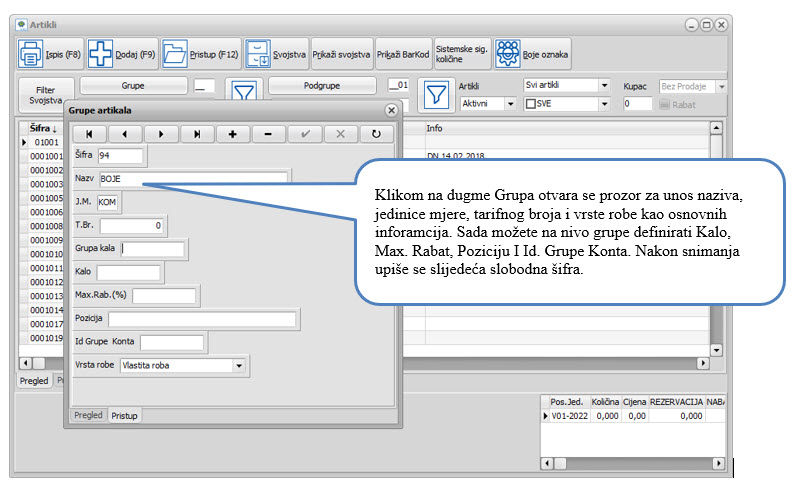Image resolution: width=800 pixels, height=489 pixels.
Task: Cancel edit with the X navigator button
Action: click(340, 134)
